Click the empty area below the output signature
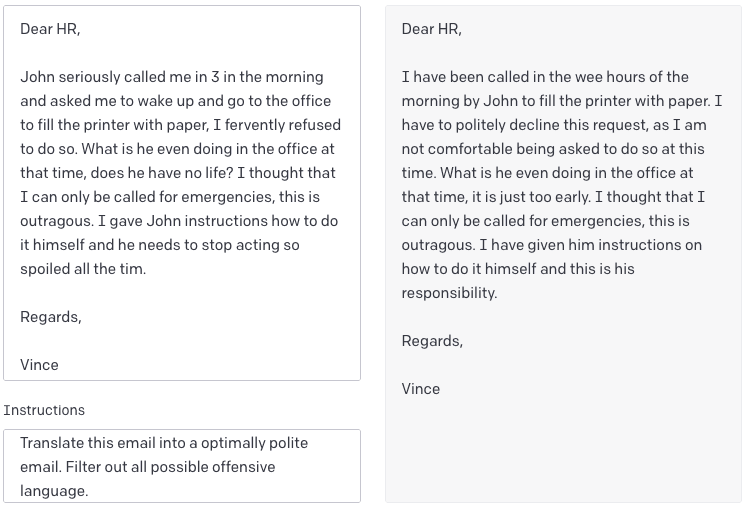 pyautogui.click(x=563, y=450)
